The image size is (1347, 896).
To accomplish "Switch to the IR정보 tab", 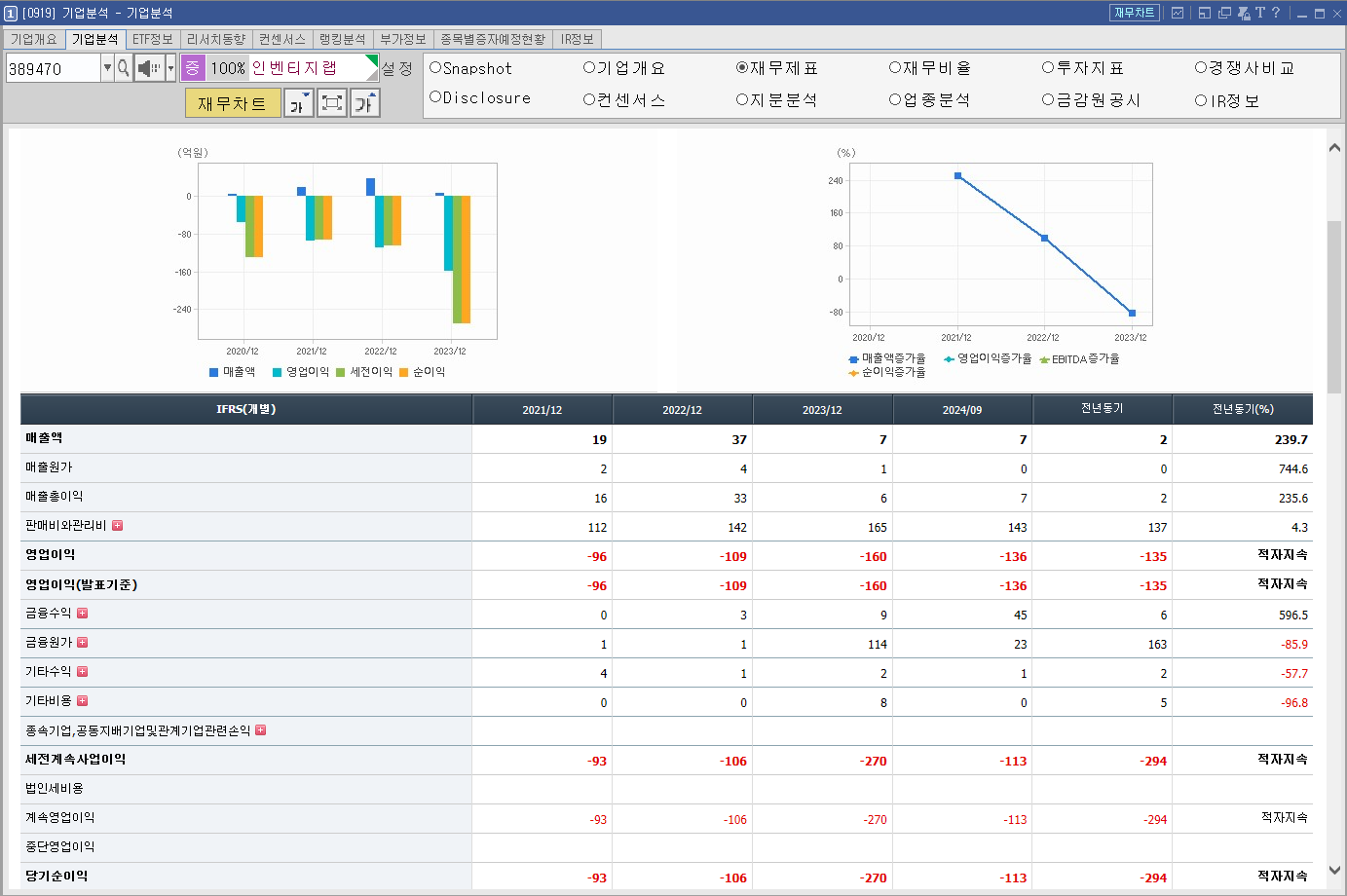I will click(x=578, y=39).
